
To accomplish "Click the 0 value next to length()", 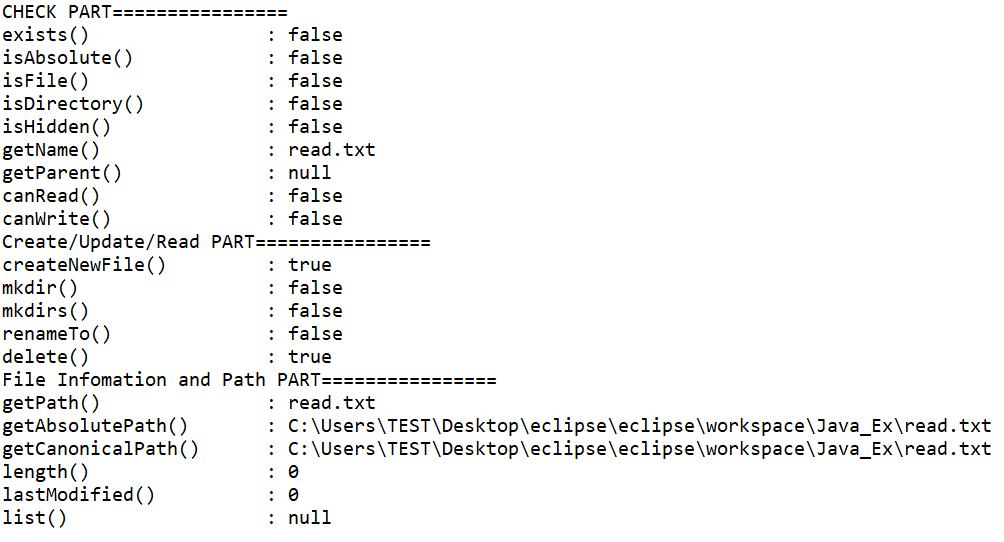I will (293, 472).
